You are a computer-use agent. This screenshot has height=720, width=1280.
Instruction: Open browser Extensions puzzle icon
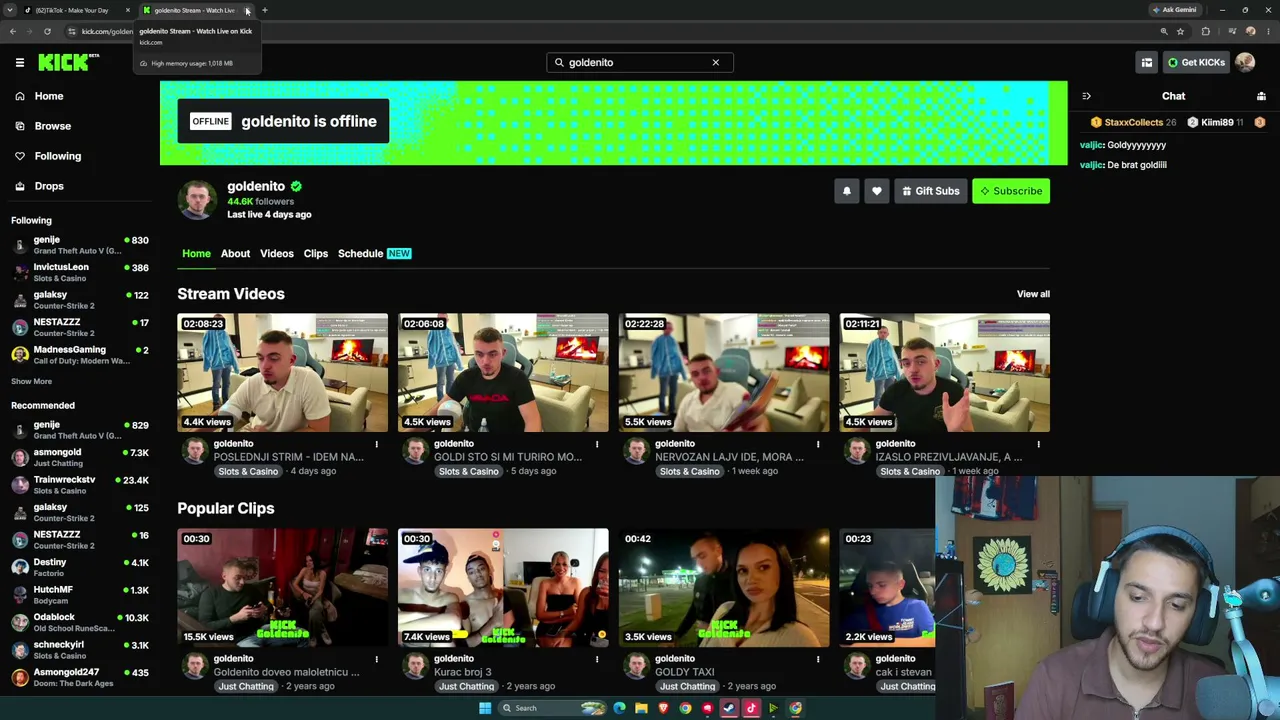point(1205,31)
